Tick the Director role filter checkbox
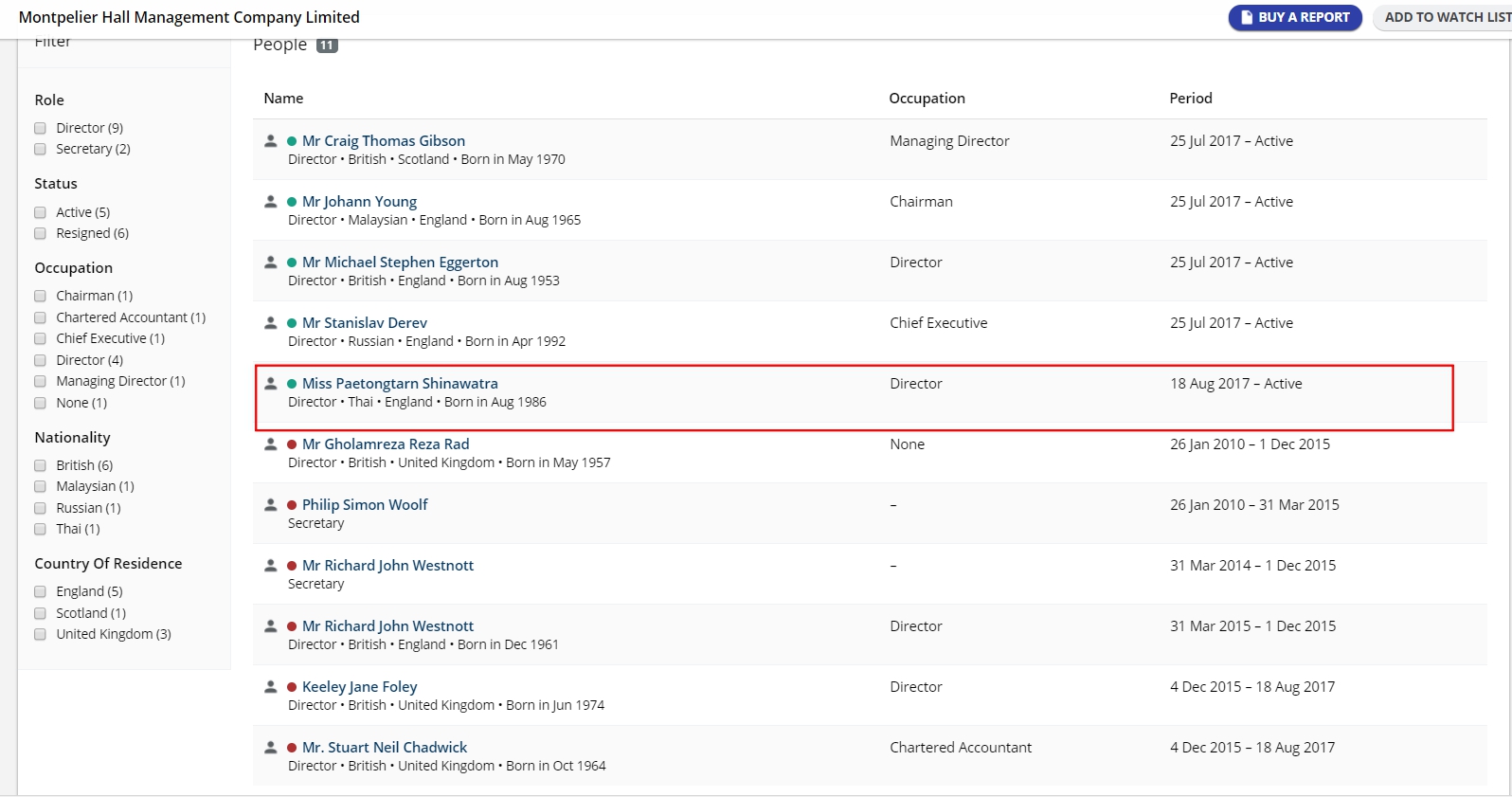This screenshot has width=1512, height=797. point(40,128)
